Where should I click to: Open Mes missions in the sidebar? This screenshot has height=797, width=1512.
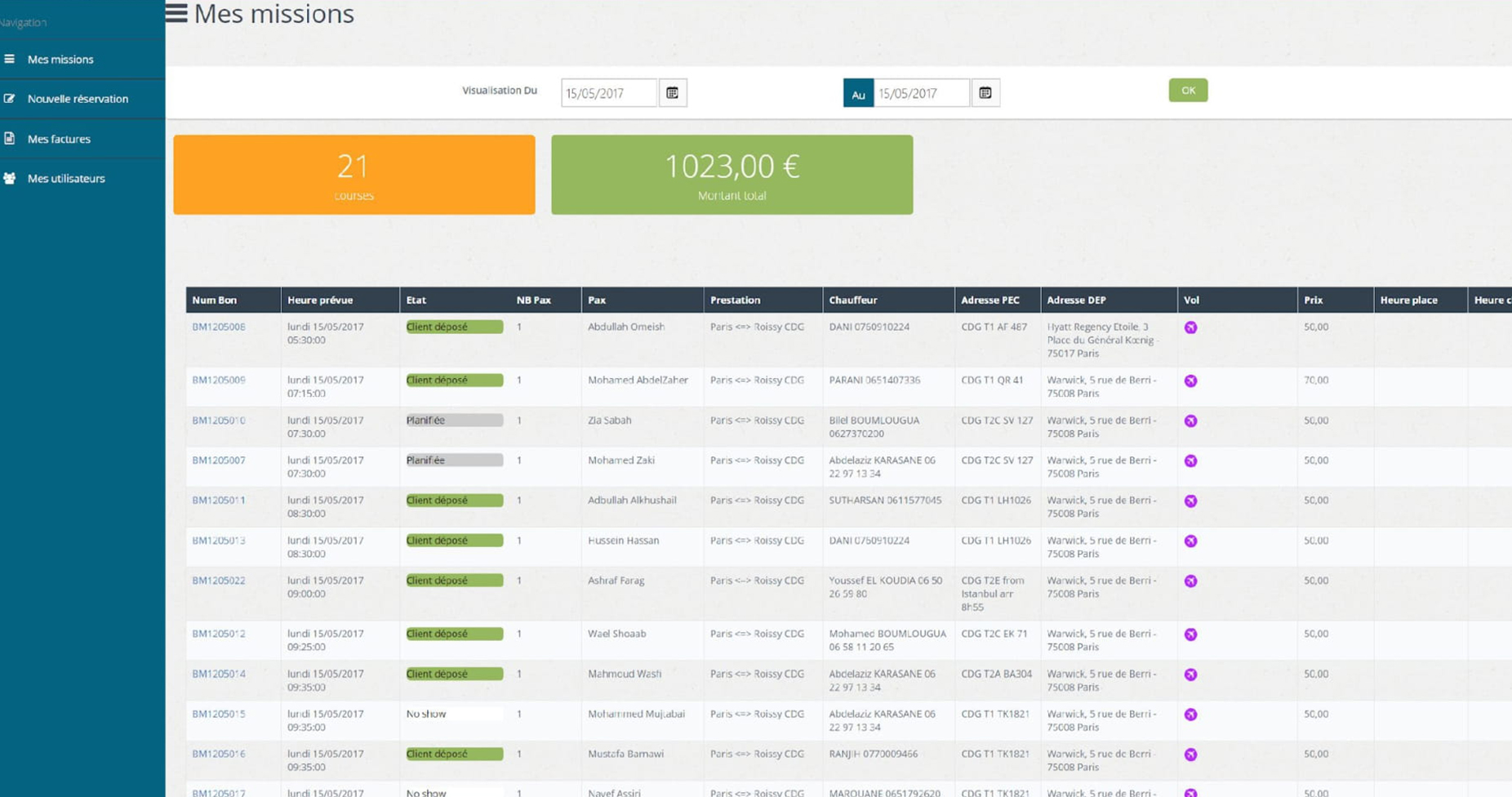click(60, 60)
